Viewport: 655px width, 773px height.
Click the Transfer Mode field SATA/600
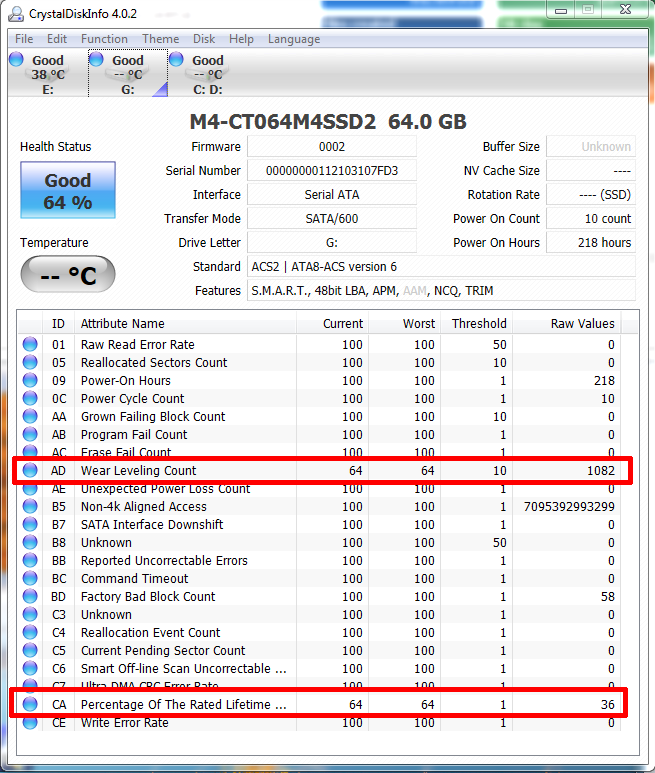332,218
